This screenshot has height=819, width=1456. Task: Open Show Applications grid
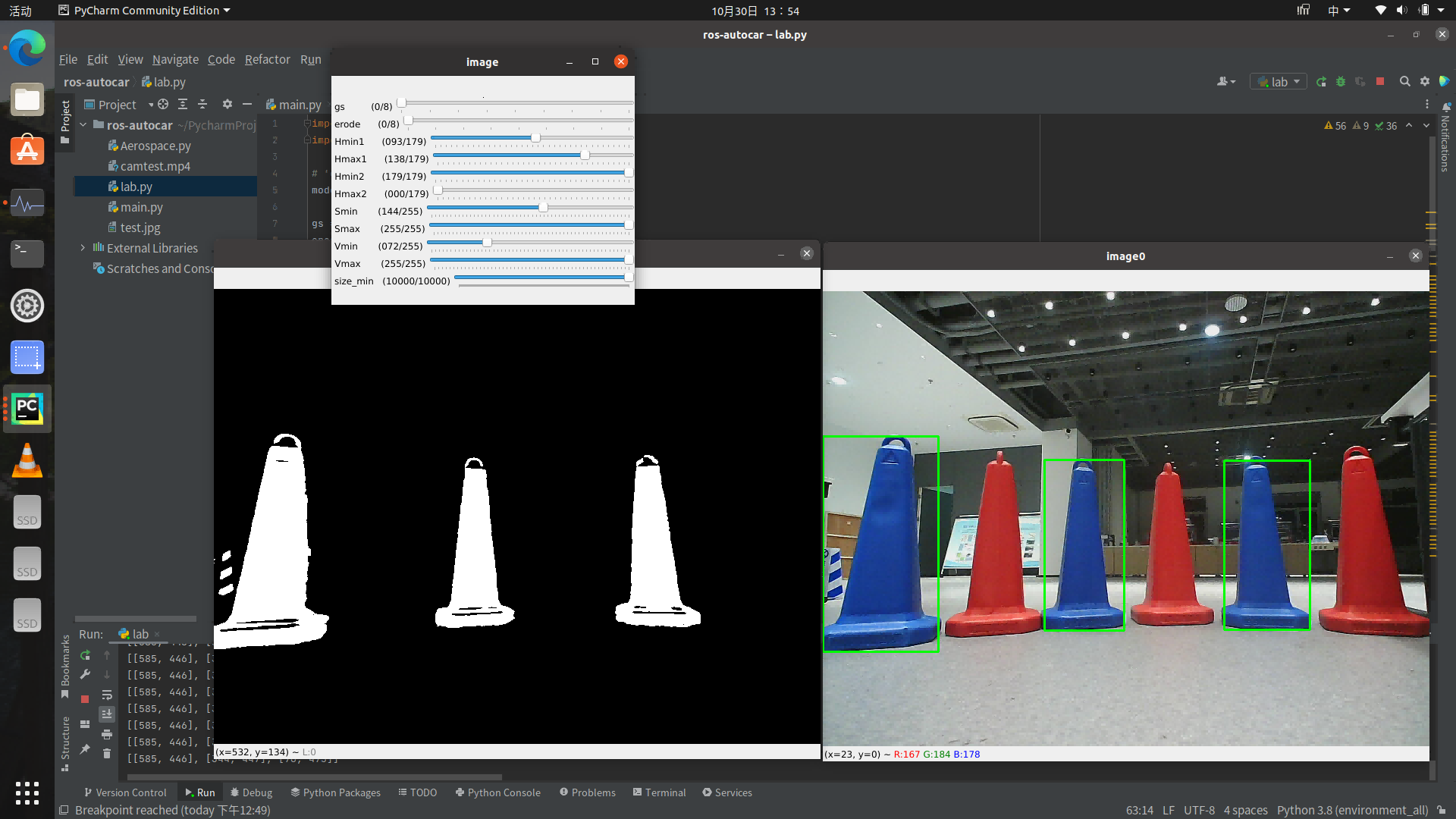click(x=27, y=793)
